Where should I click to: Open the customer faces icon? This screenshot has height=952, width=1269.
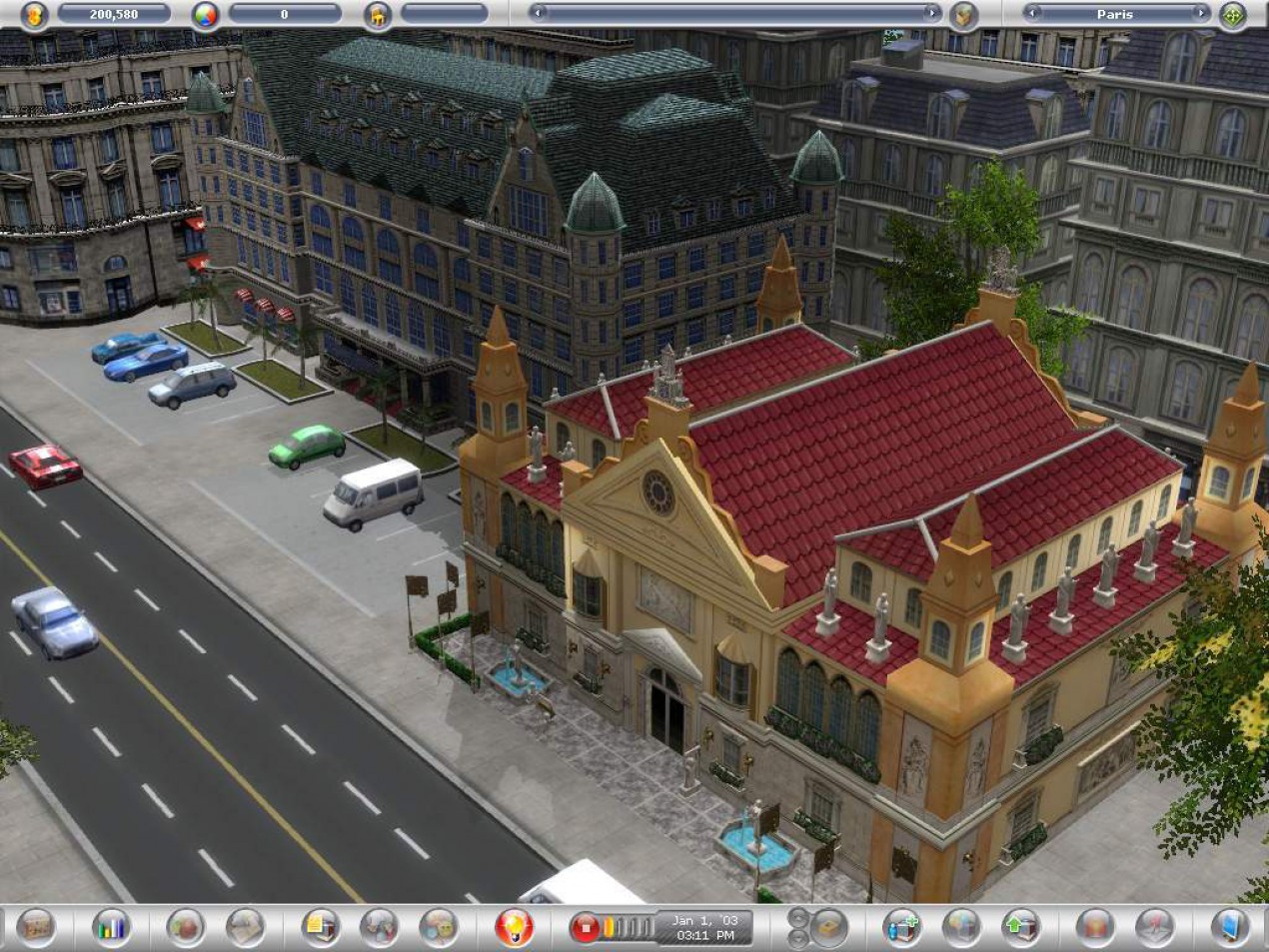[x=439, y=928]
